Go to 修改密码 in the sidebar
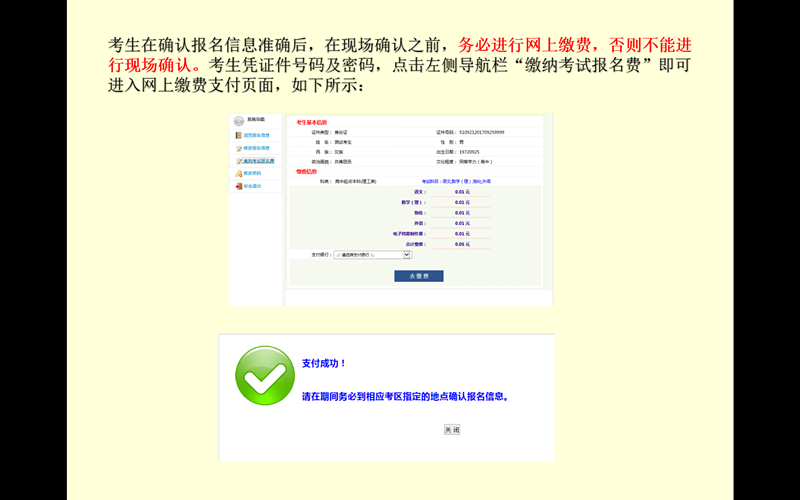This screenshot has width=800, height=500. [252, 173]
